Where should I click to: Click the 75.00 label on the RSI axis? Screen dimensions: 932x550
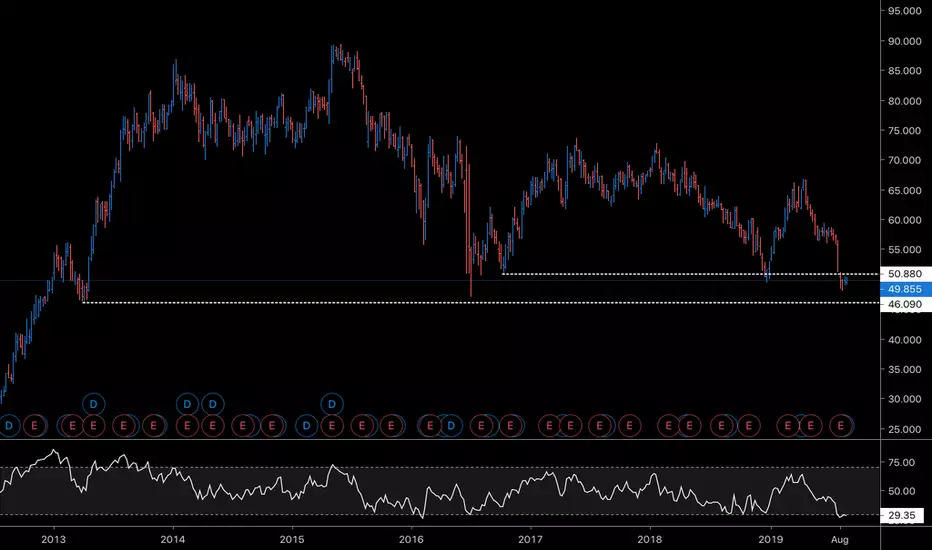click(x=902, y=462)
